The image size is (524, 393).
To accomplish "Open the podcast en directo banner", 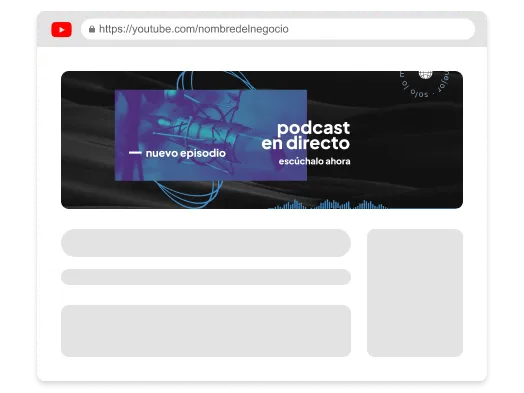I will [262, 140].
